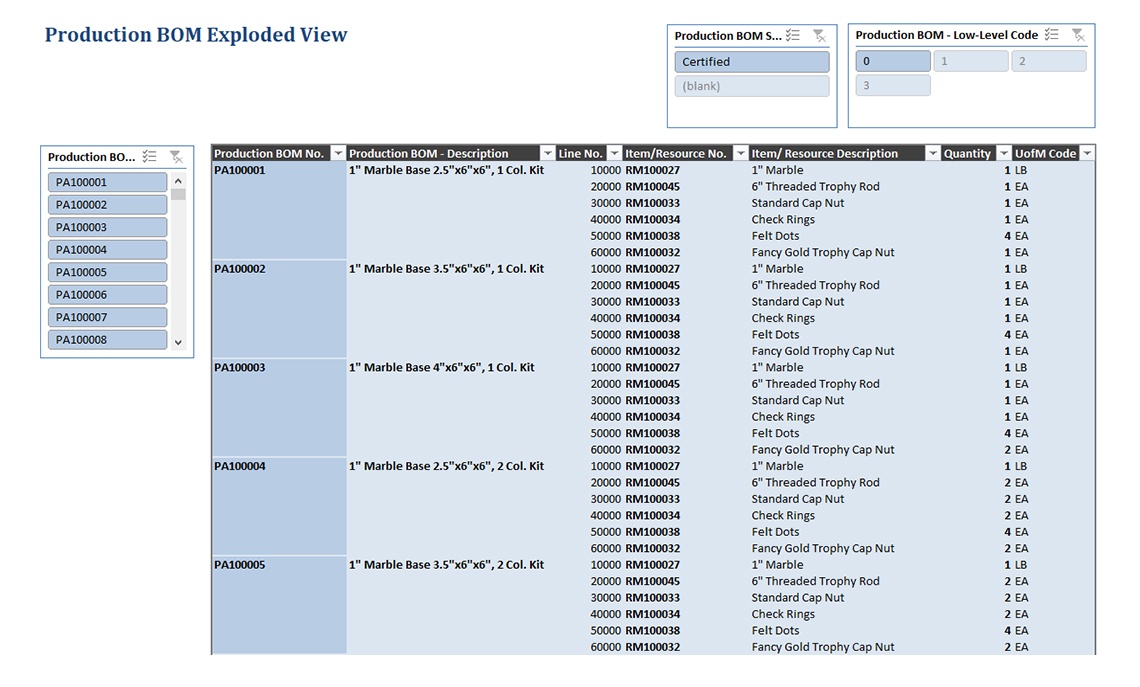The image size is (1140, 687).
Task: Select description 1" Marble Base 4"x6"x6", 1 Col. Kit
Action: pos(441,368)
